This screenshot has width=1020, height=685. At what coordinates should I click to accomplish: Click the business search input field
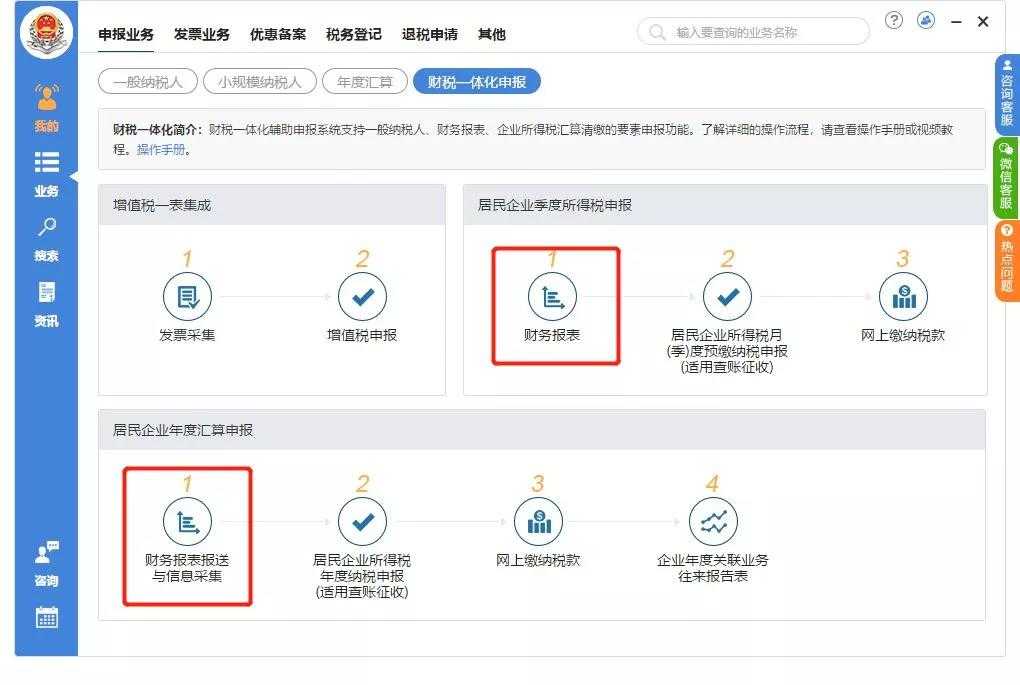pos(755,31)
